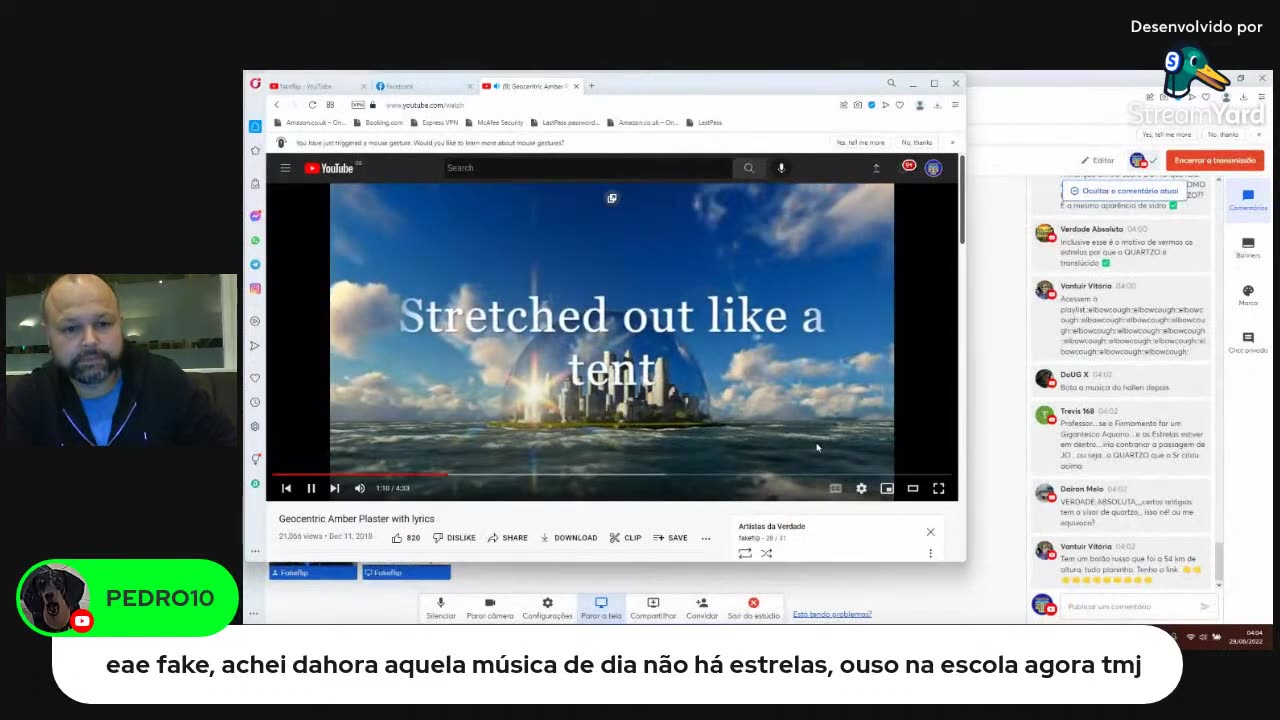The width and height of the screenshot is (1280, 720).
Task: Go to YouTube home via the logo
Action: (x=329, y=168)
